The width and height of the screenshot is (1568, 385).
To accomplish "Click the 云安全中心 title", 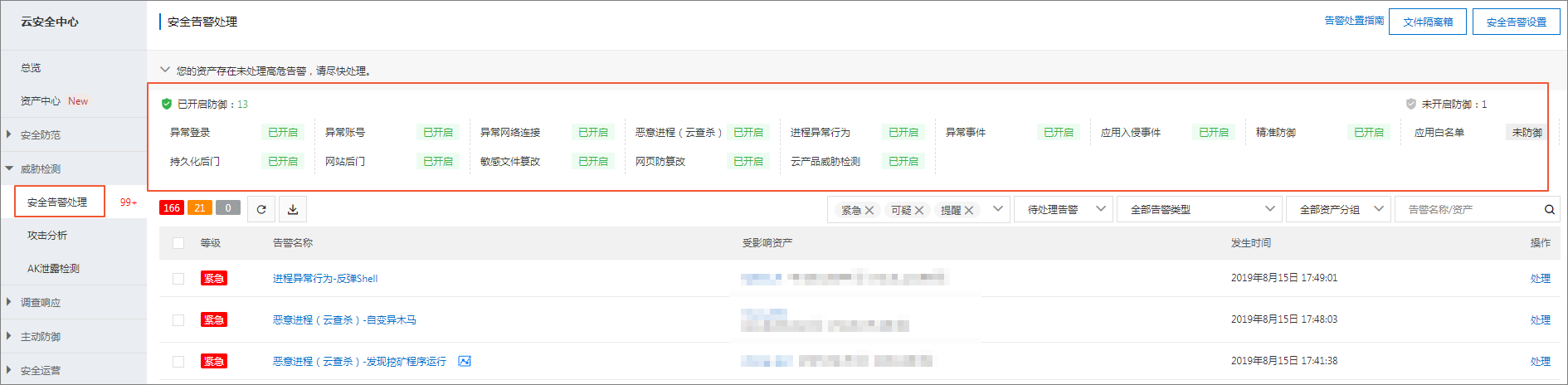I will click(50, 22).
